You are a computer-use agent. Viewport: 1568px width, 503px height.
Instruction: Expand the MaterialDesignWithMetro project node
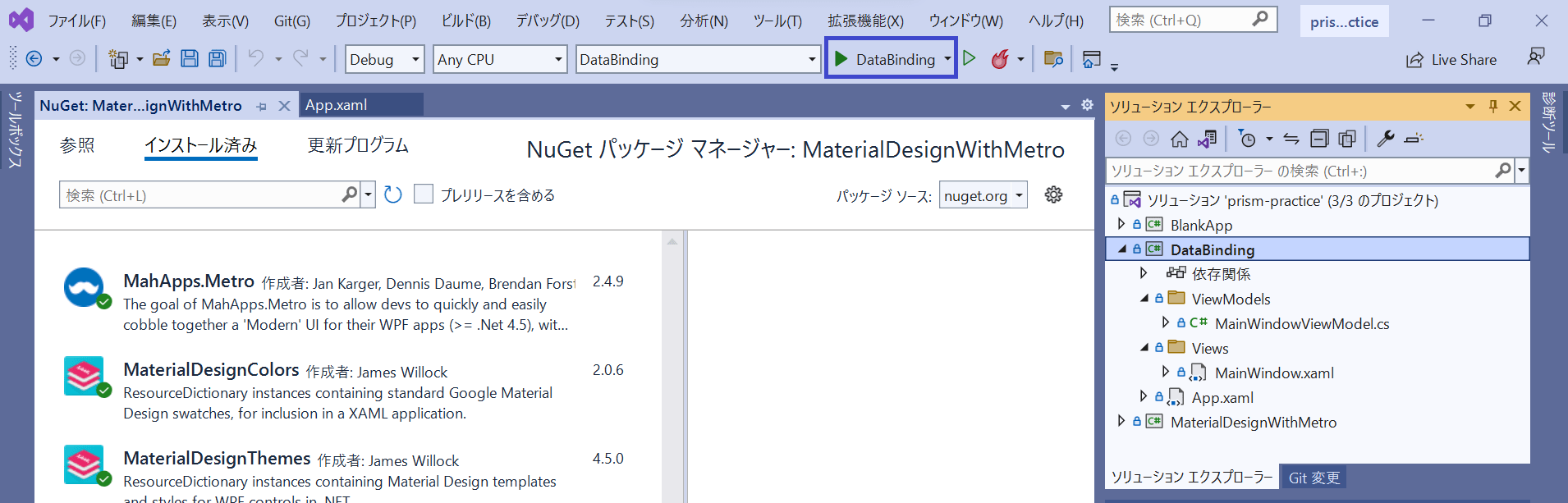[1121, 421]
